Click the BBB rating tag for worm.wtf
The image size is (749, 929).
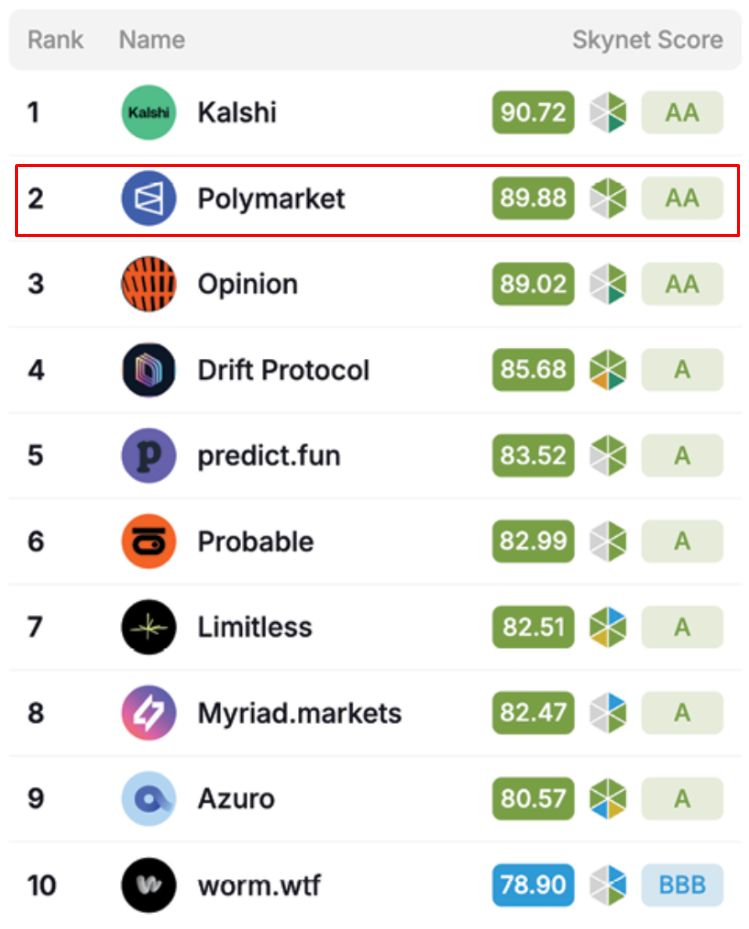(x=682, y=885)
